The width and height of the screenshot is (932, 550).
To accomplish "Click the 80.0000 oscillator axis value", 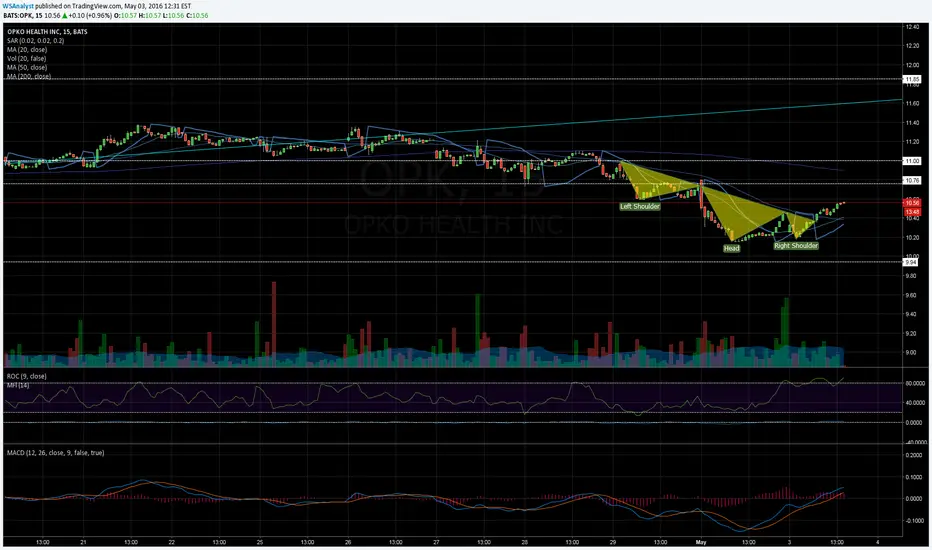I will pos(915,384).
